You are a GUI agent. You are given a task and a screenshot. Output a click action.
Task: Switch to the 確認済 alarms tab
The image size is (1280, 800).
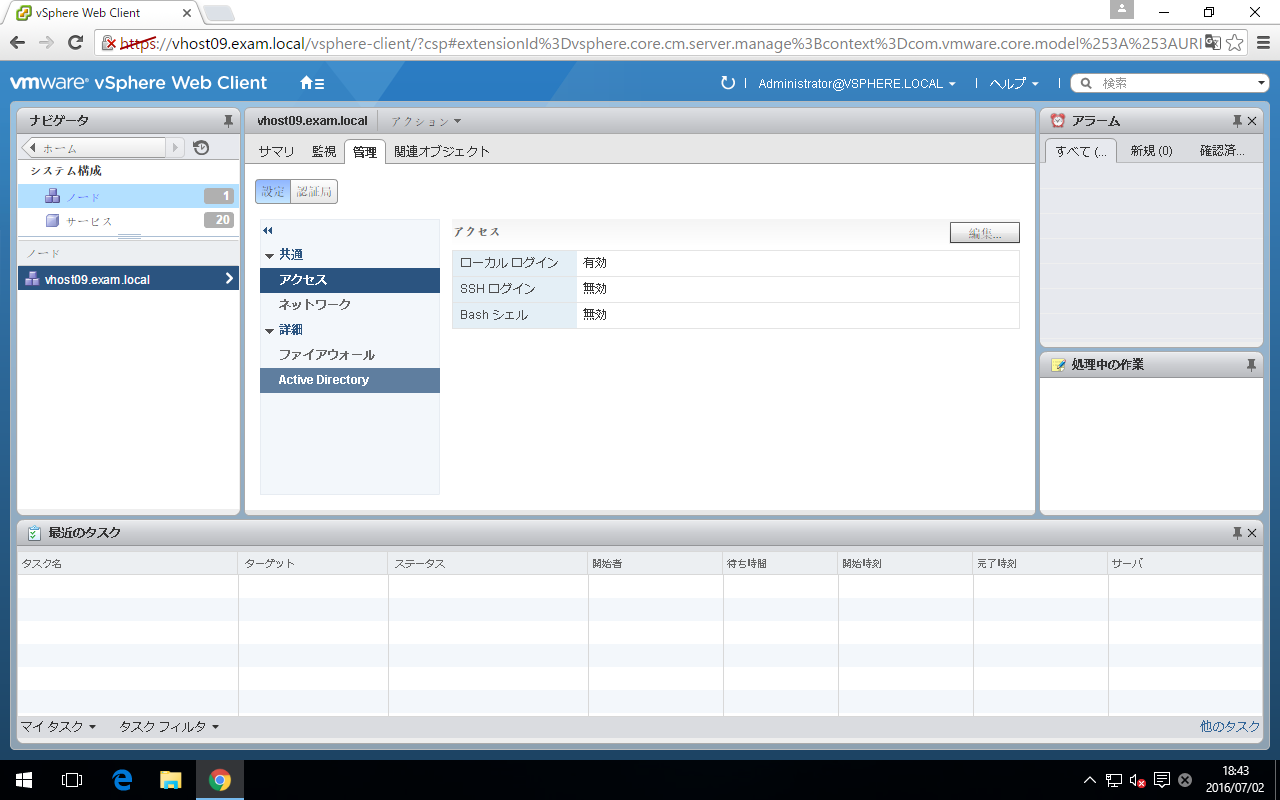[1222, 152]
